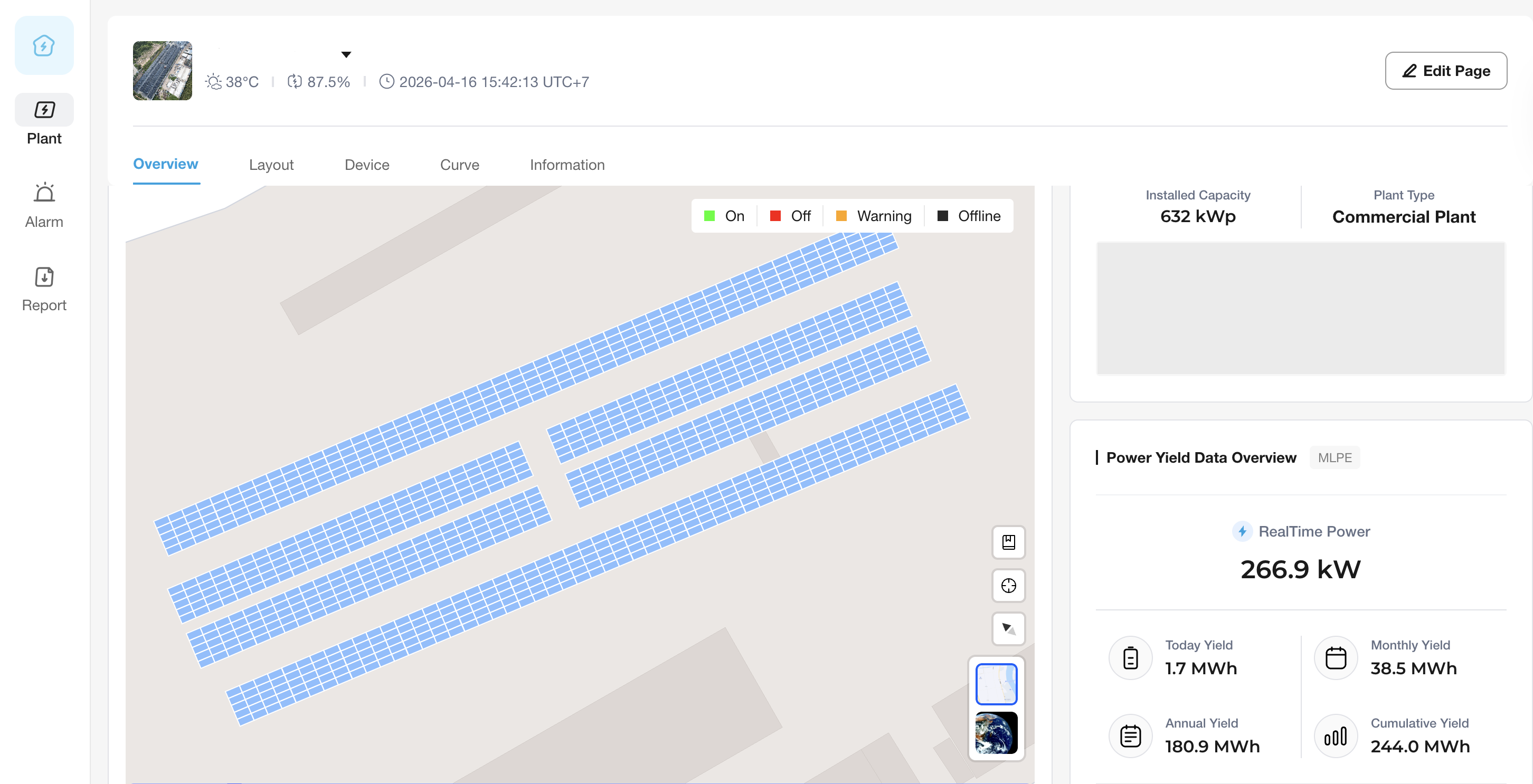Screen dimensions: 1533x784
Task: Toggle the Offline status legend filter
Action: click(969, 216)
